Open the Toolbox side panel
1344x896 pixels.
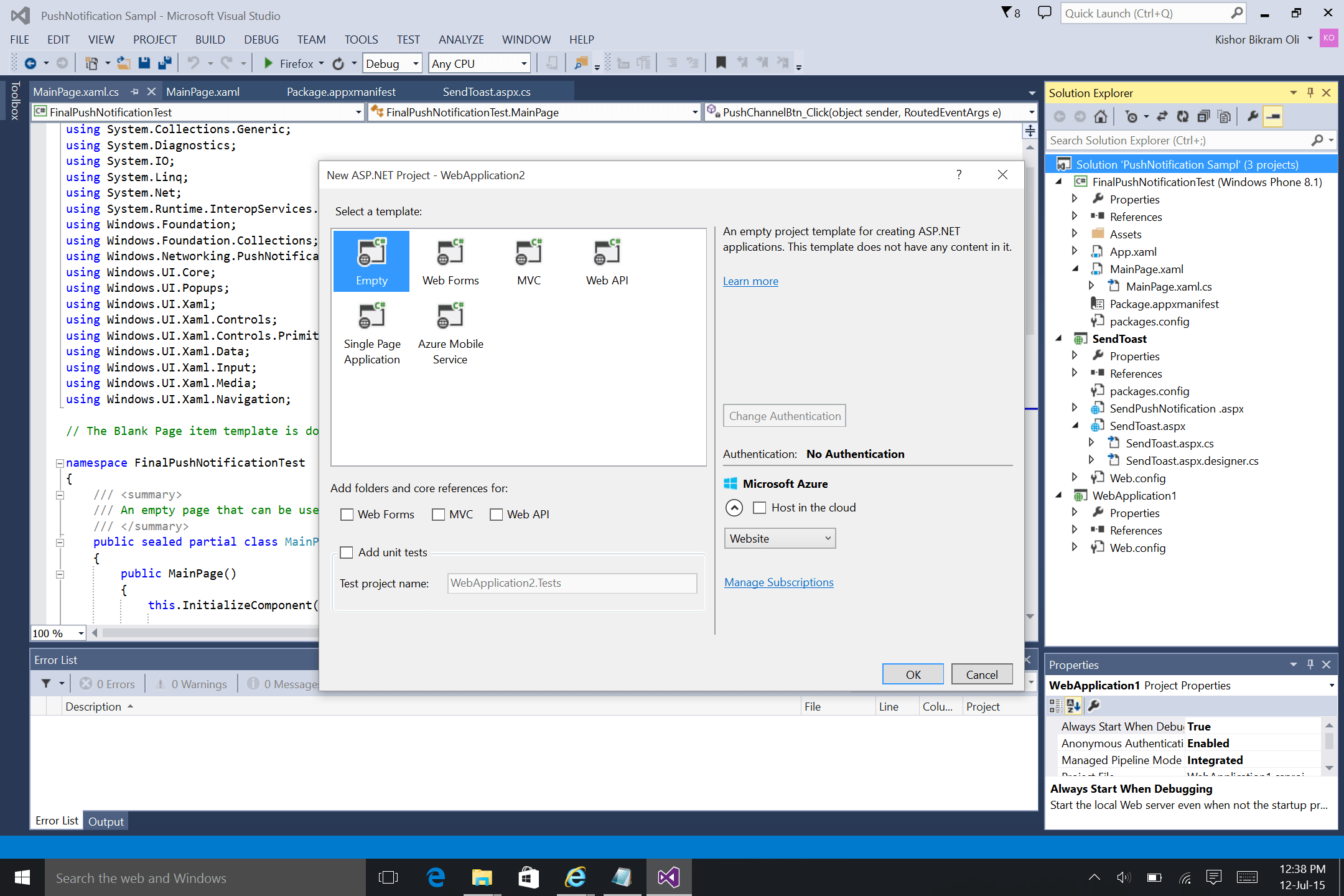tap(15, 100)
